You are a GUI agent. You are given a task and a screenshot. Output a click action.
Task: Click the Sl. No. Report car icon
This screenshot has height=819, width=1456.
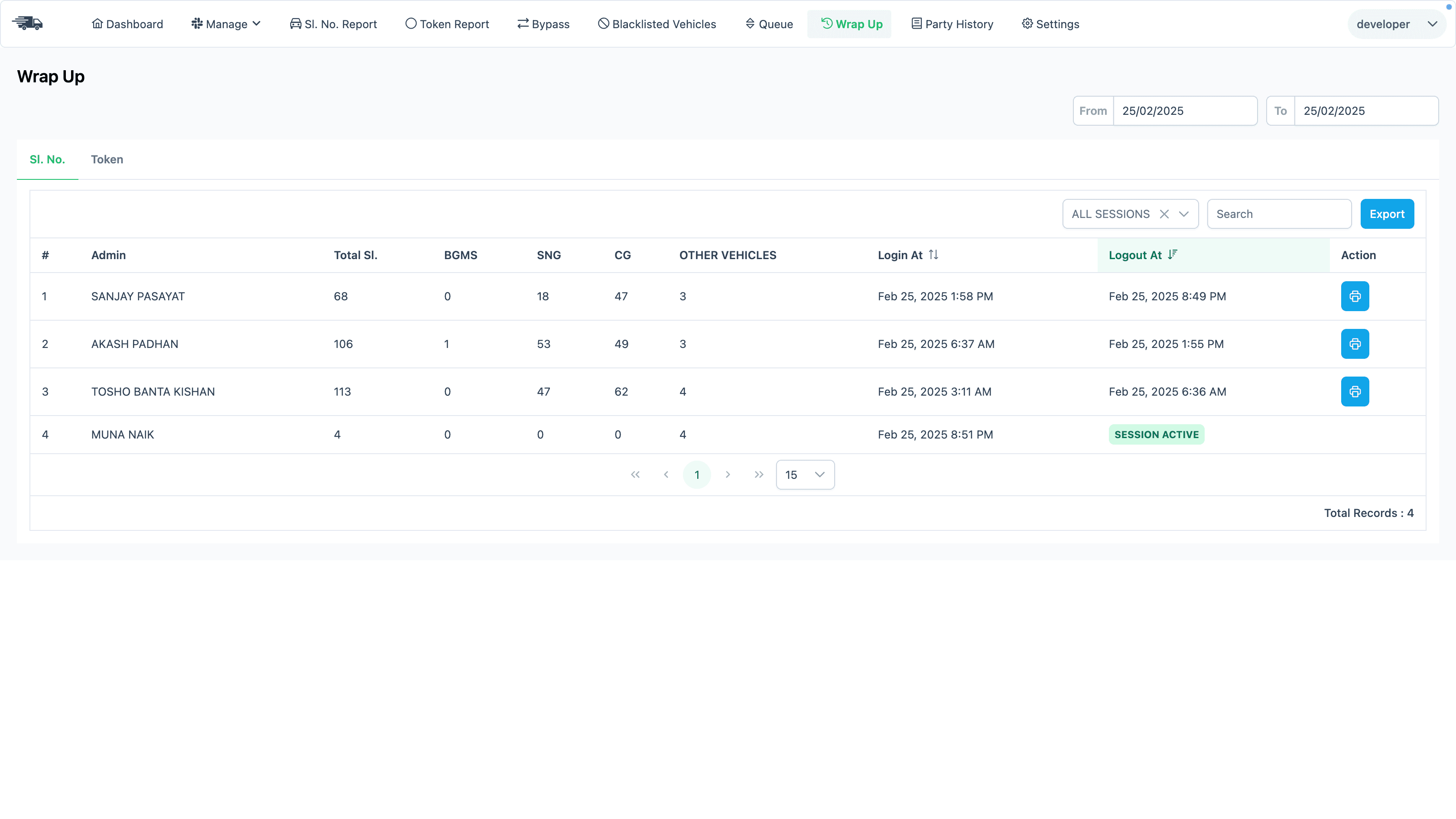click(296, 23)
